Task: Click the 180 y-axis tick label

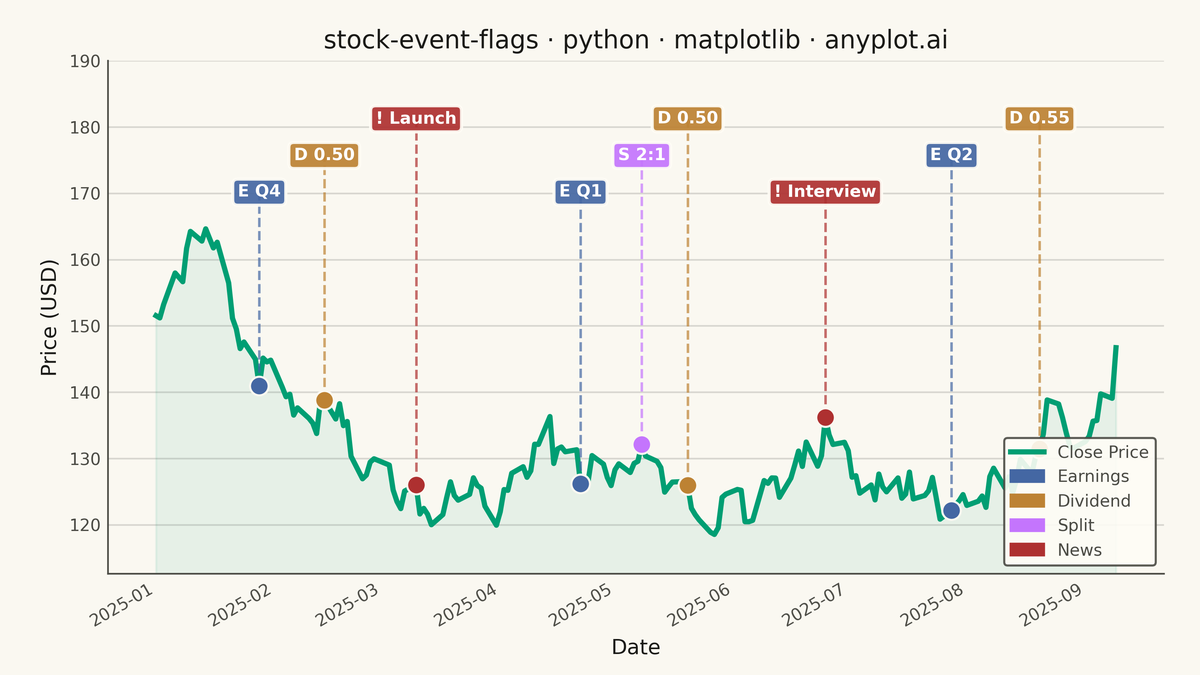Action: (87, 128)
